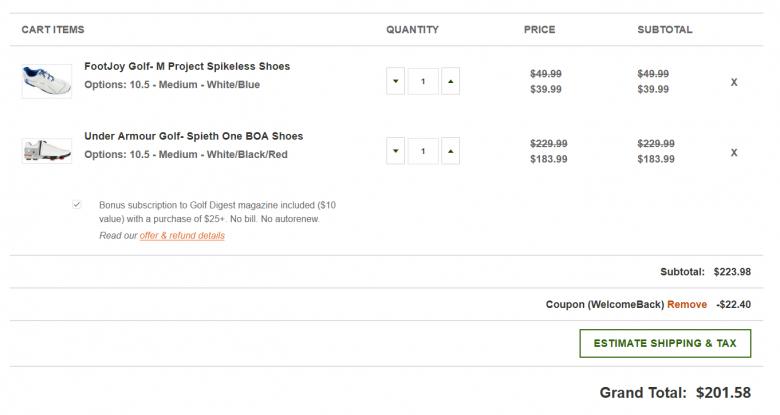This screenshot has height=415, width=780.
Task: Click the FootJoy quantity input field
Action: (423, 81)
